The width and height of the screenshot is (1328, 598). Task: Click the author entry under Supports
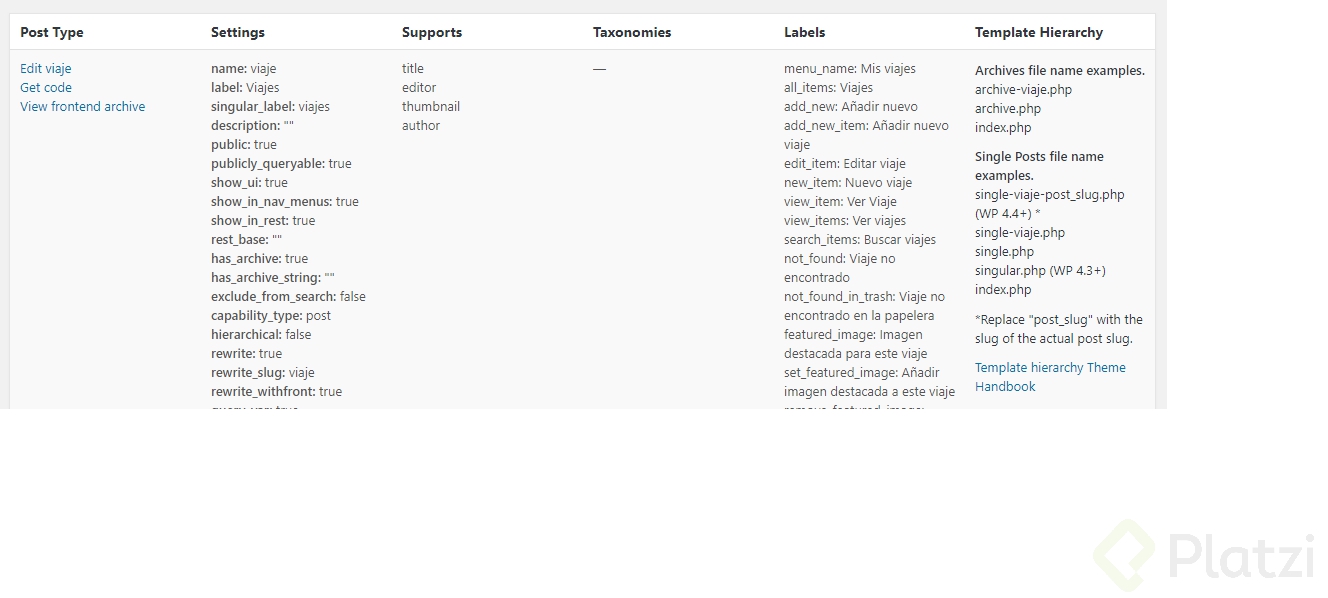(x=421, y=126)
